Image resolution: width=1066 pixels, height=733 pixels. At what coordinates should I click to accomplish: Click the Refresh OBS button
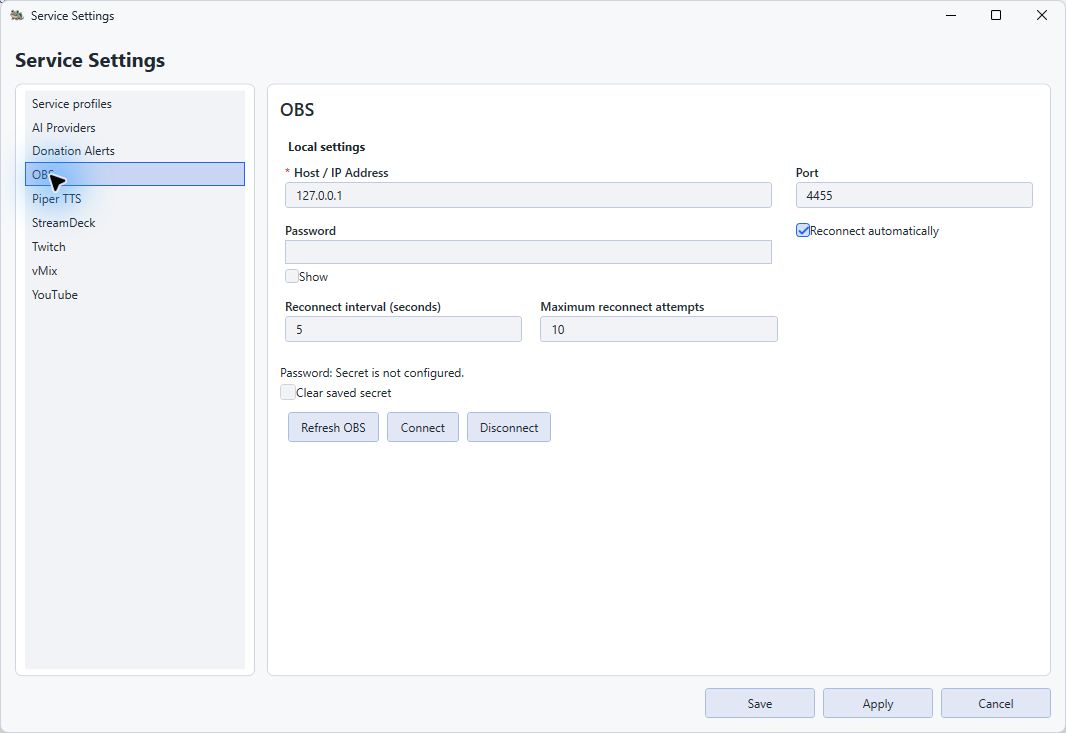[x=333, y=427]
